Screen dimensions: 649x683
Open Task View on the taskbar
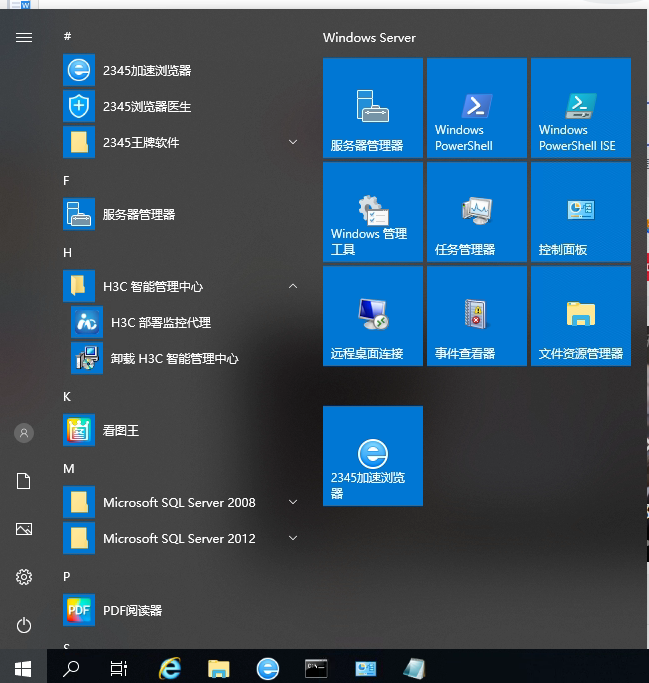point(118,668)
